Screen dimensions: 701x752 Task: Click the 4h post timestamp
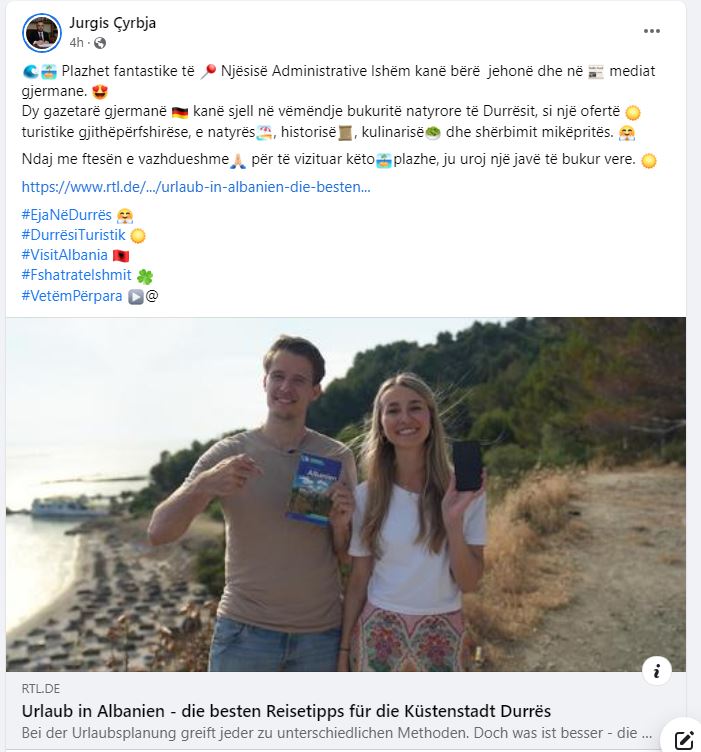tap(77, 43)
